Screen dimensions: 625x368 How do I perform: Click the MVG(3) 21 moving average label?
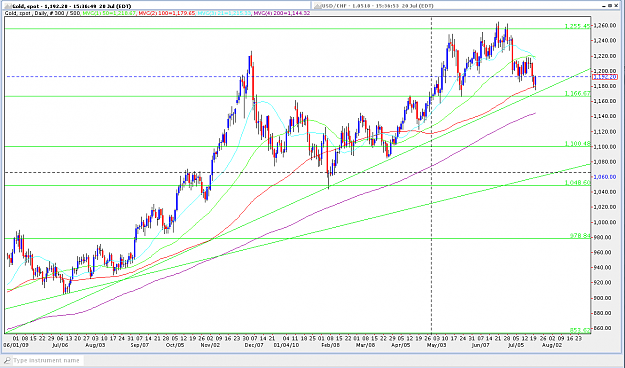point(224,13)
